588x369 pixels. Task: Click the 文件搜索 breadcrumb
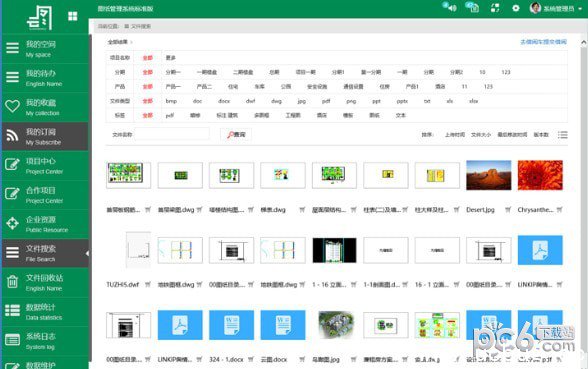(141, 26)
